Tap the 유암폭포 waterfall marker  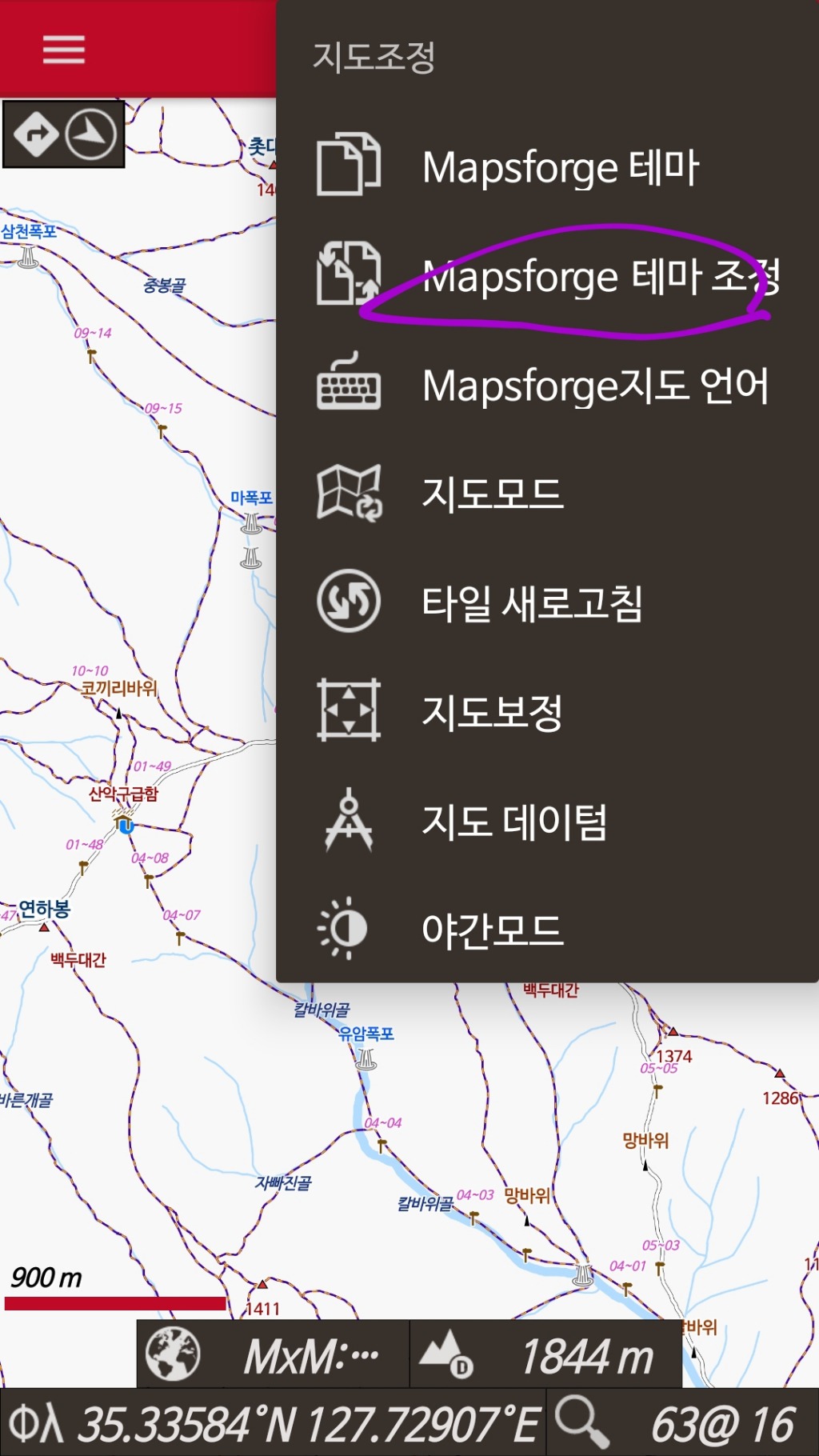point(366,1058)
